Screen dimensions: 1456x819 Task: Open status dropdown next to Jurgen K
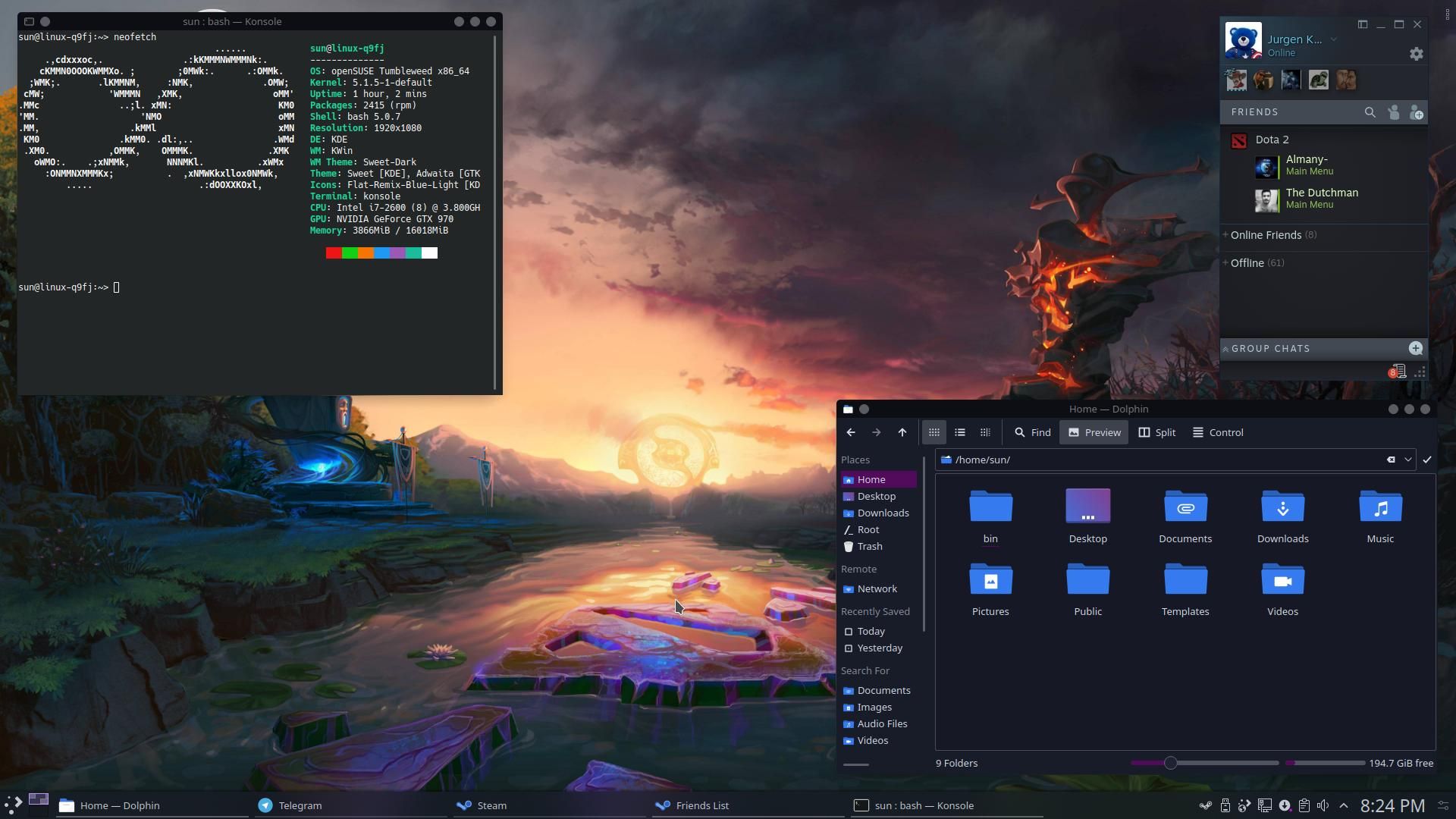1333,39
